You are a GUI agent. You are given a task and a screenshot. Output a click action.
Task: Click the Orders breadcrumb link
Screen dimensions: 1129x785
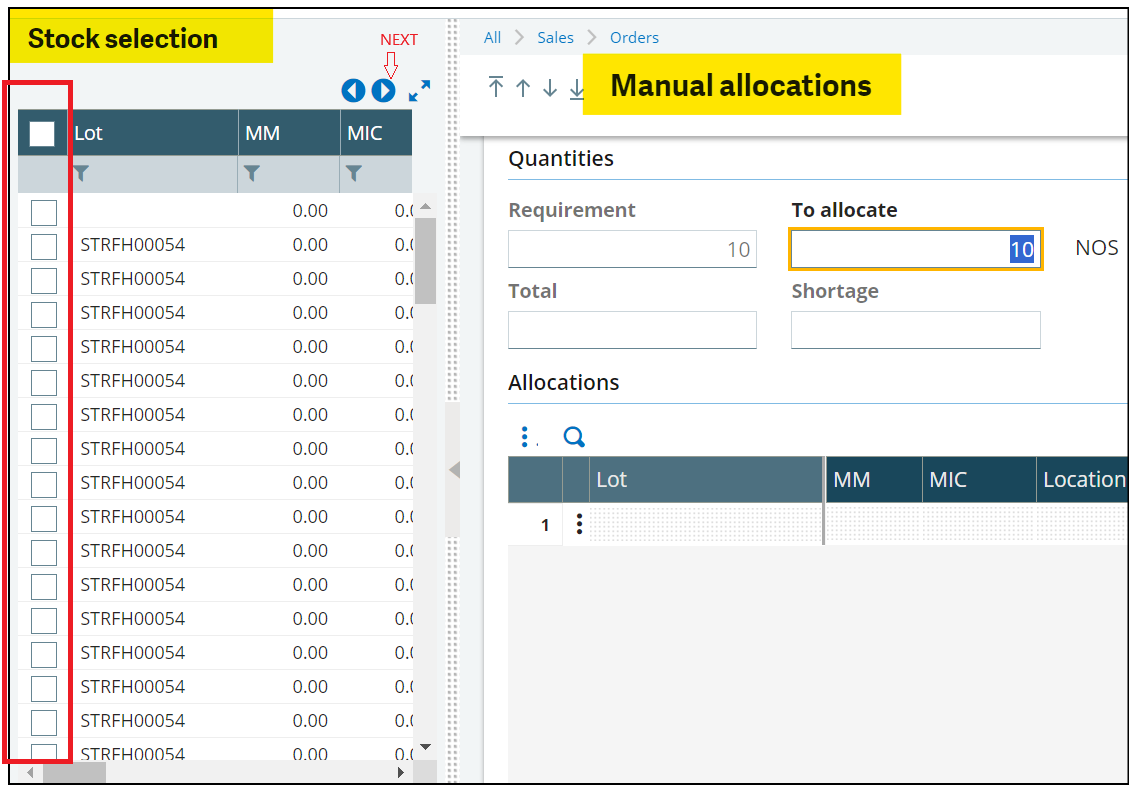click(x=634, y=37)
